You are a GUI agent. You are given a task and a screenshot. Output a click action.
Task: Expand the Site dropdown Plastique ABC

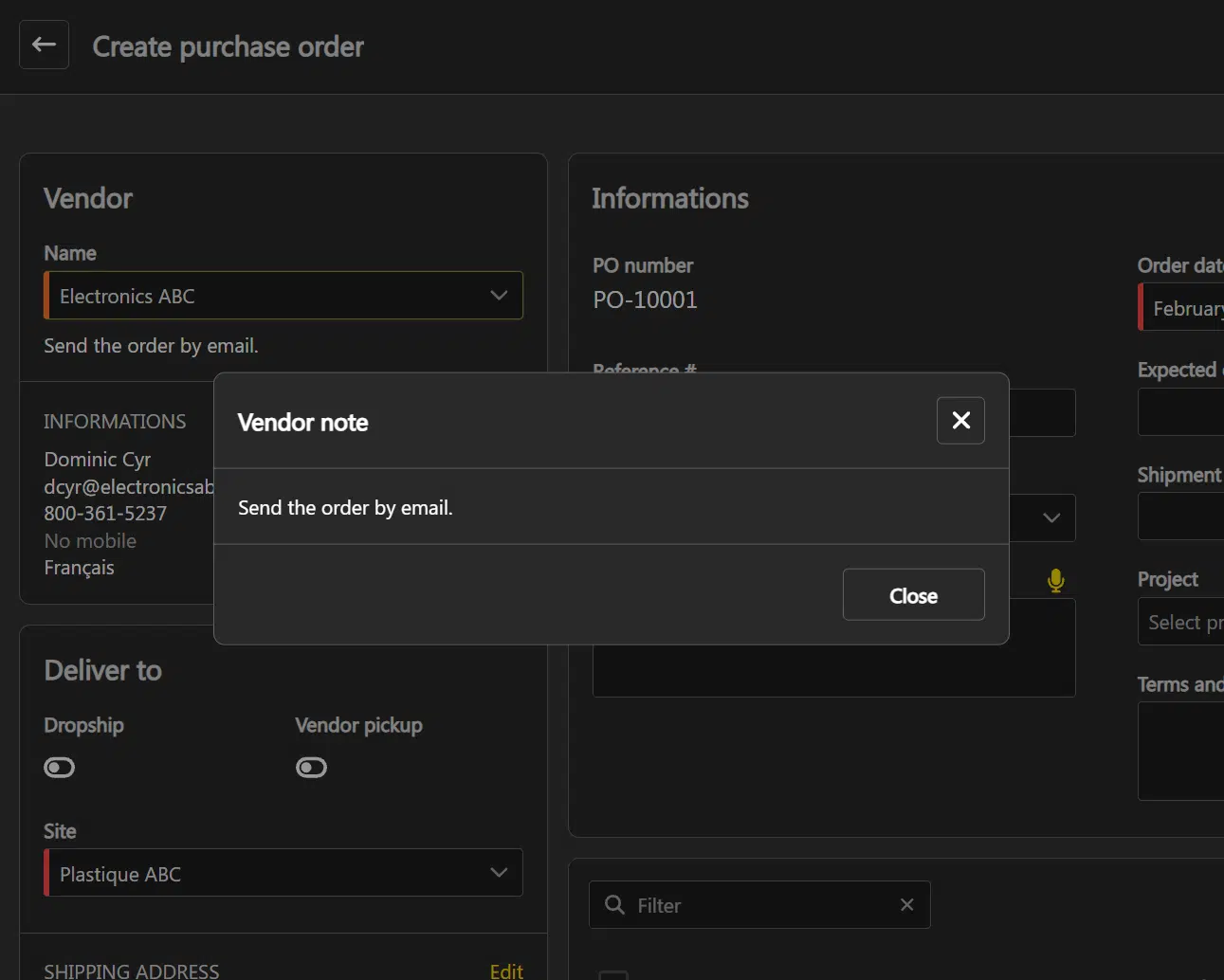(283, 873)
